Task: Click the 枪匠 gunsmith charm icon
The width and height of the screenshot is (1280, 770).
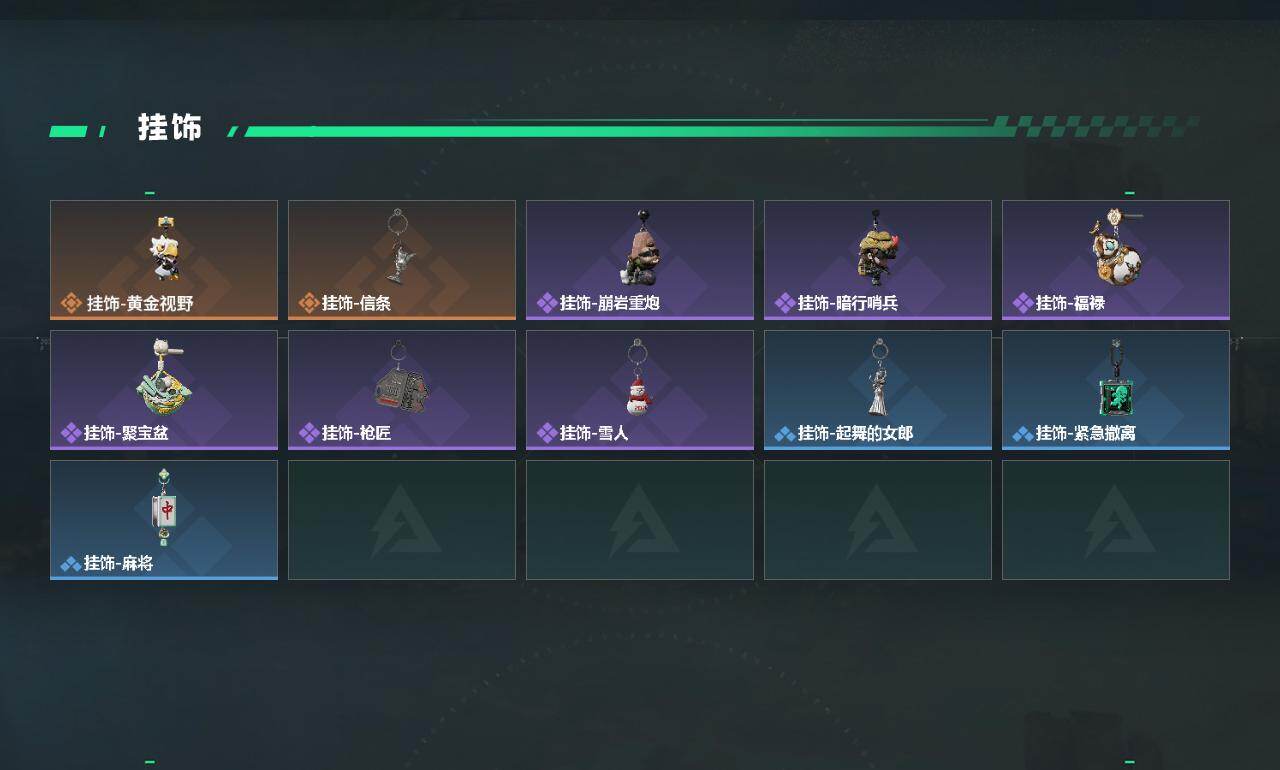Action: click(400, 377)
